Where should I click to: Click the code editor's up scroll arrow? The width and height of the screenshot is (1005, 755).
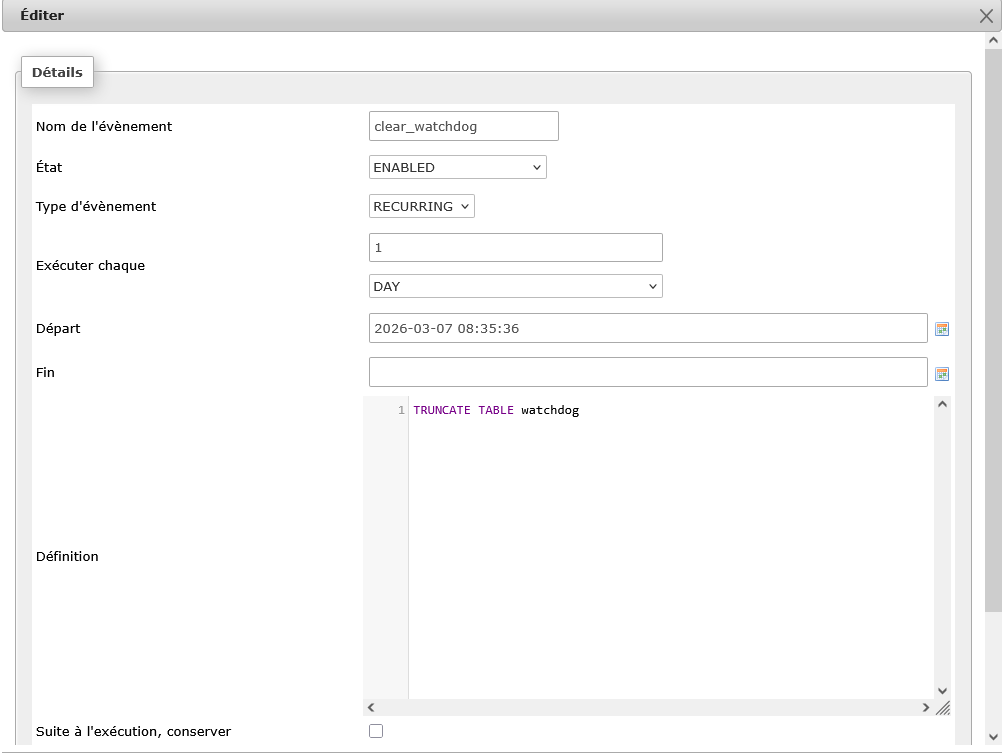(x=941, y=404)
